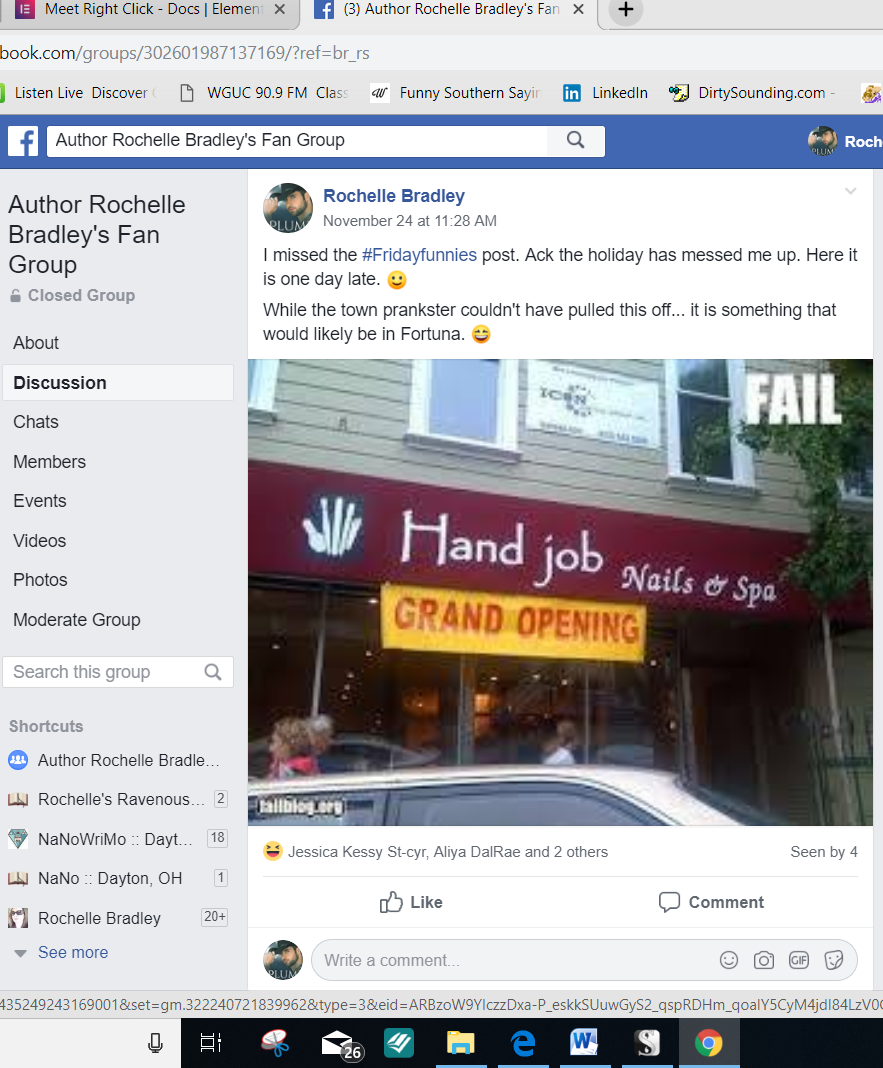
Task: Open the Hand job Nails & Spa photo
Action: click(560, 592)
